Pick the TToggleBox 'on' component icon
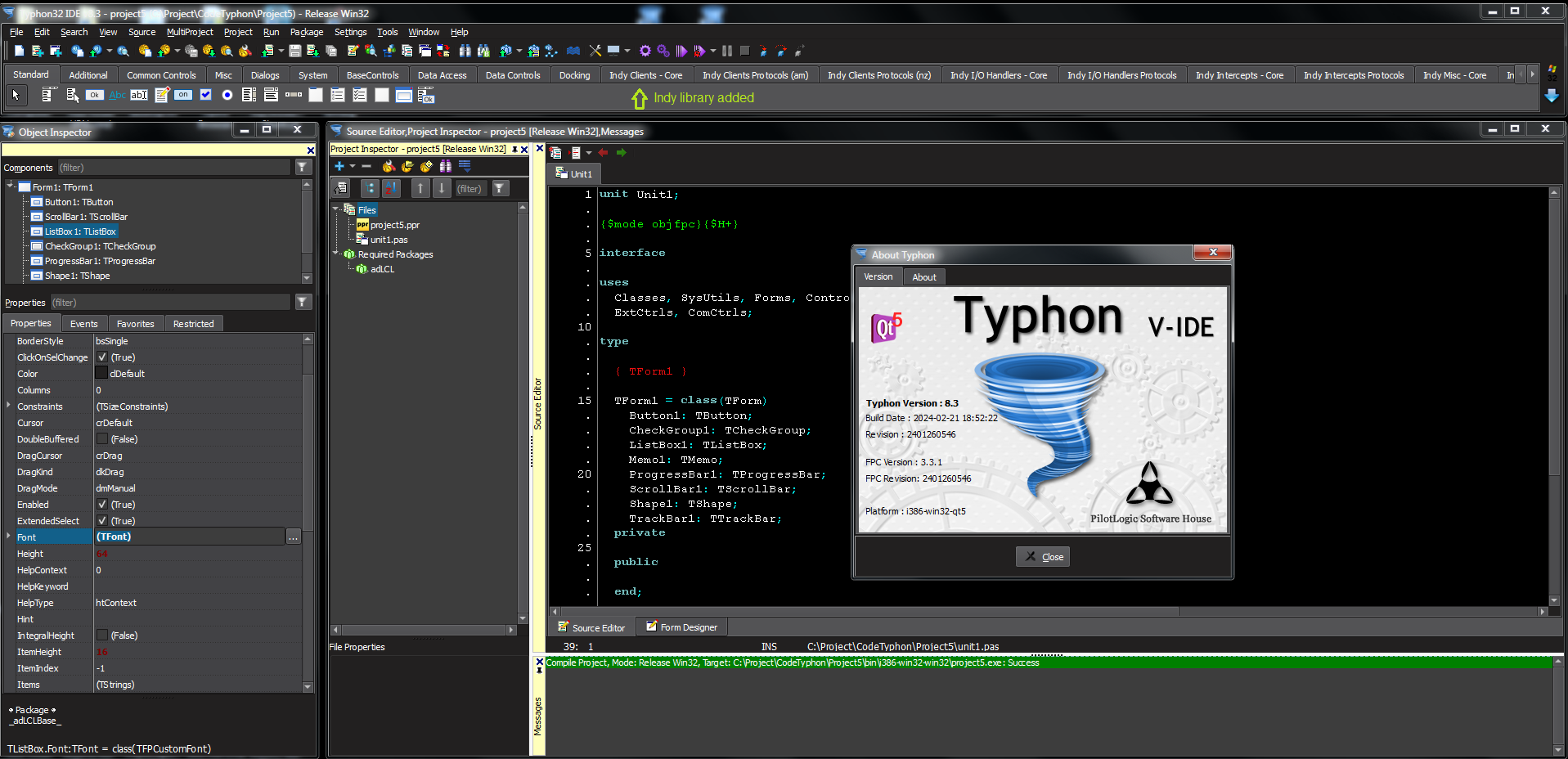 [183, 95]
